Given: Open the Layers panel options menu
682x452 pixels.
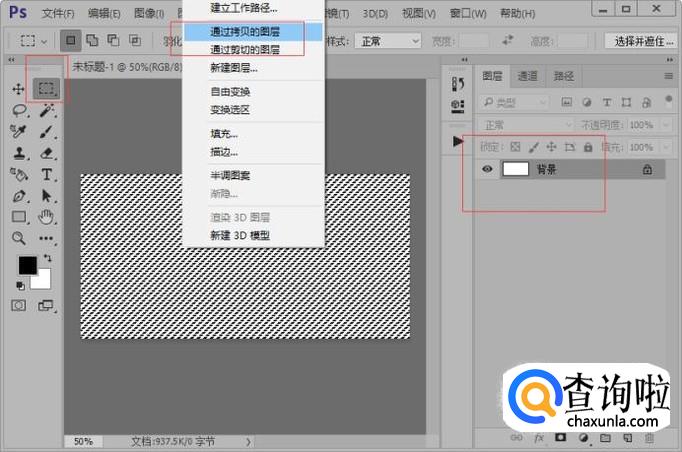Looking at the screenshot, I should coord(669,77).
